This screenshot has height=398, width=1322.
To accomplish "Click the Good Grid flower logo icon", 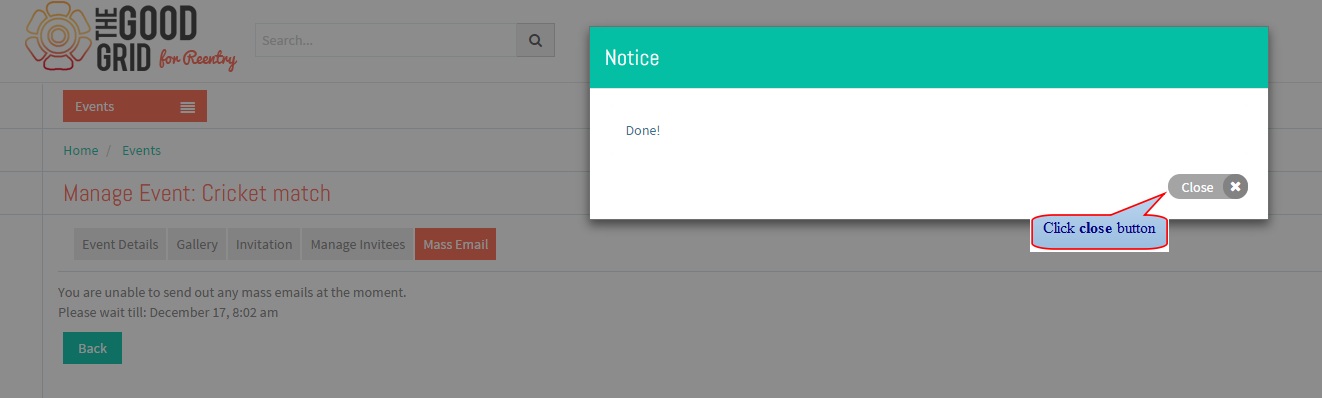I will pos(57,36).
